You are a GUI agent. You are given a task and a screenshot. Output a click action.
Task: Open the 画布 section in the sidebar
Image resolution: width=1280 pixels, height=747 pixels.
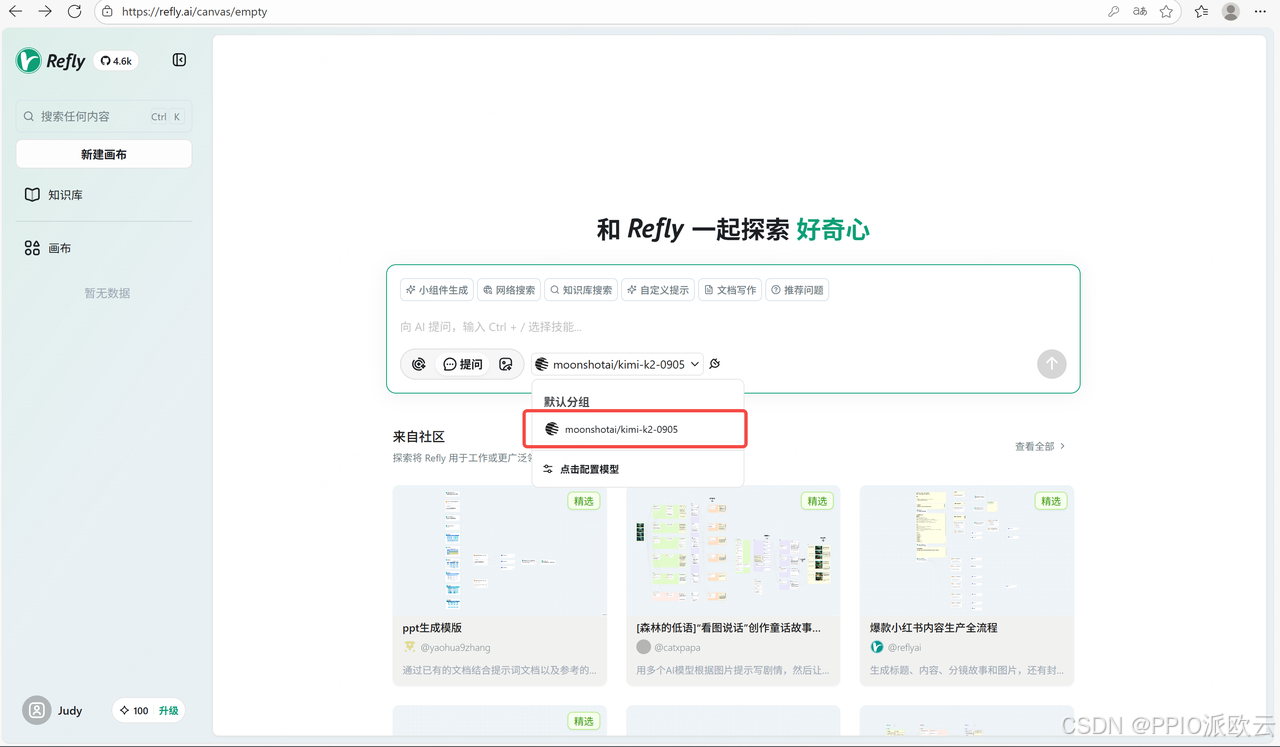(104, 248)
